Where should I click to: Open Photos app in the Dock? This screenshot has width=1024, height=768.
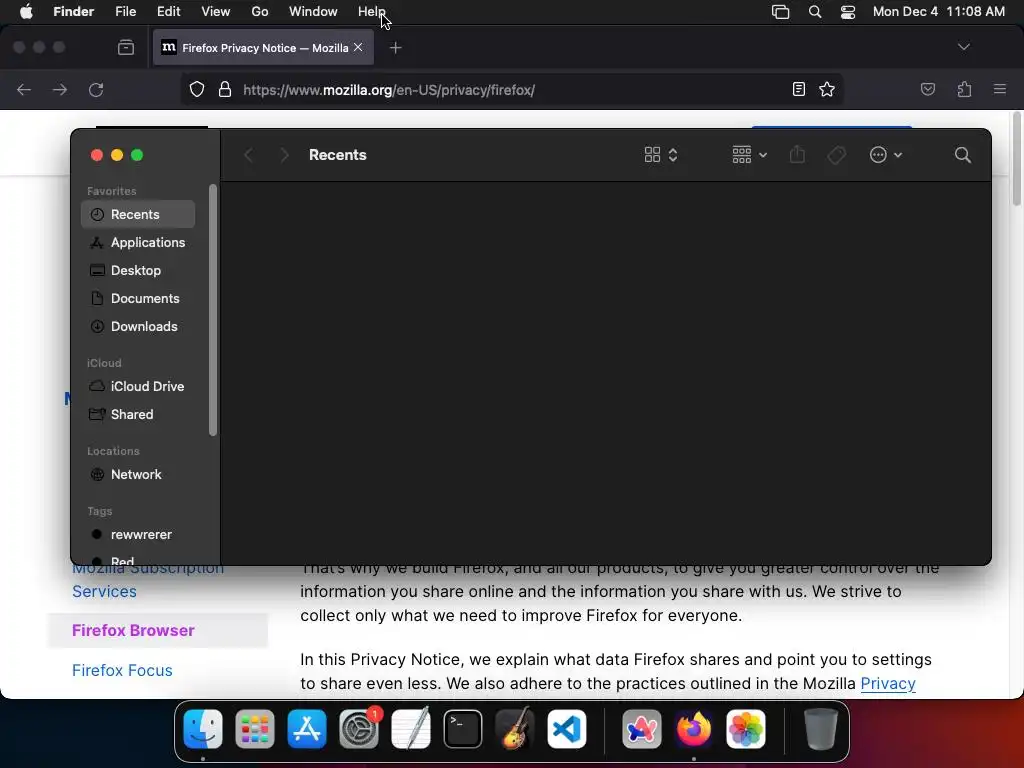tap(746, 729)
